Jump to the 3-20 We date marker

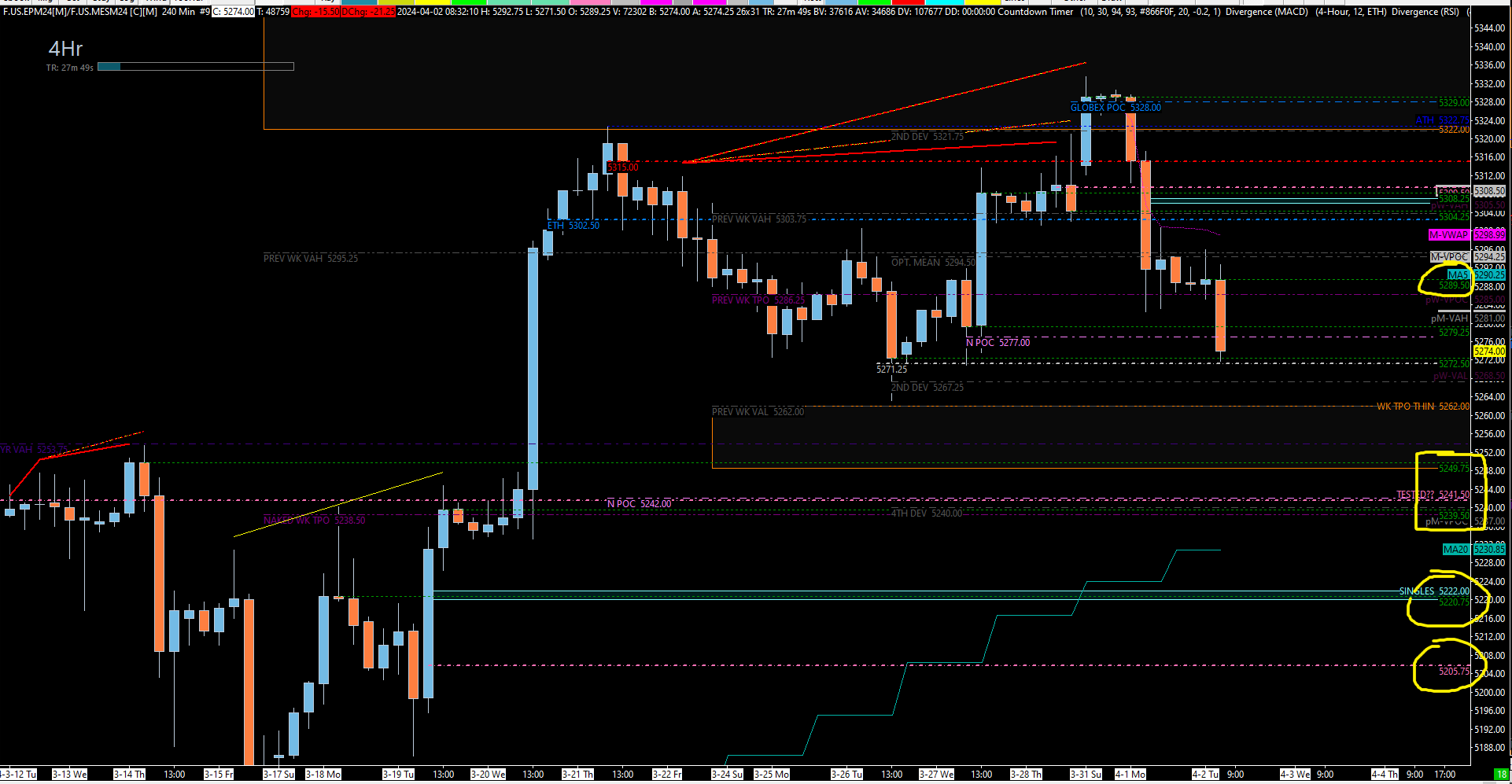coord(489,775)
